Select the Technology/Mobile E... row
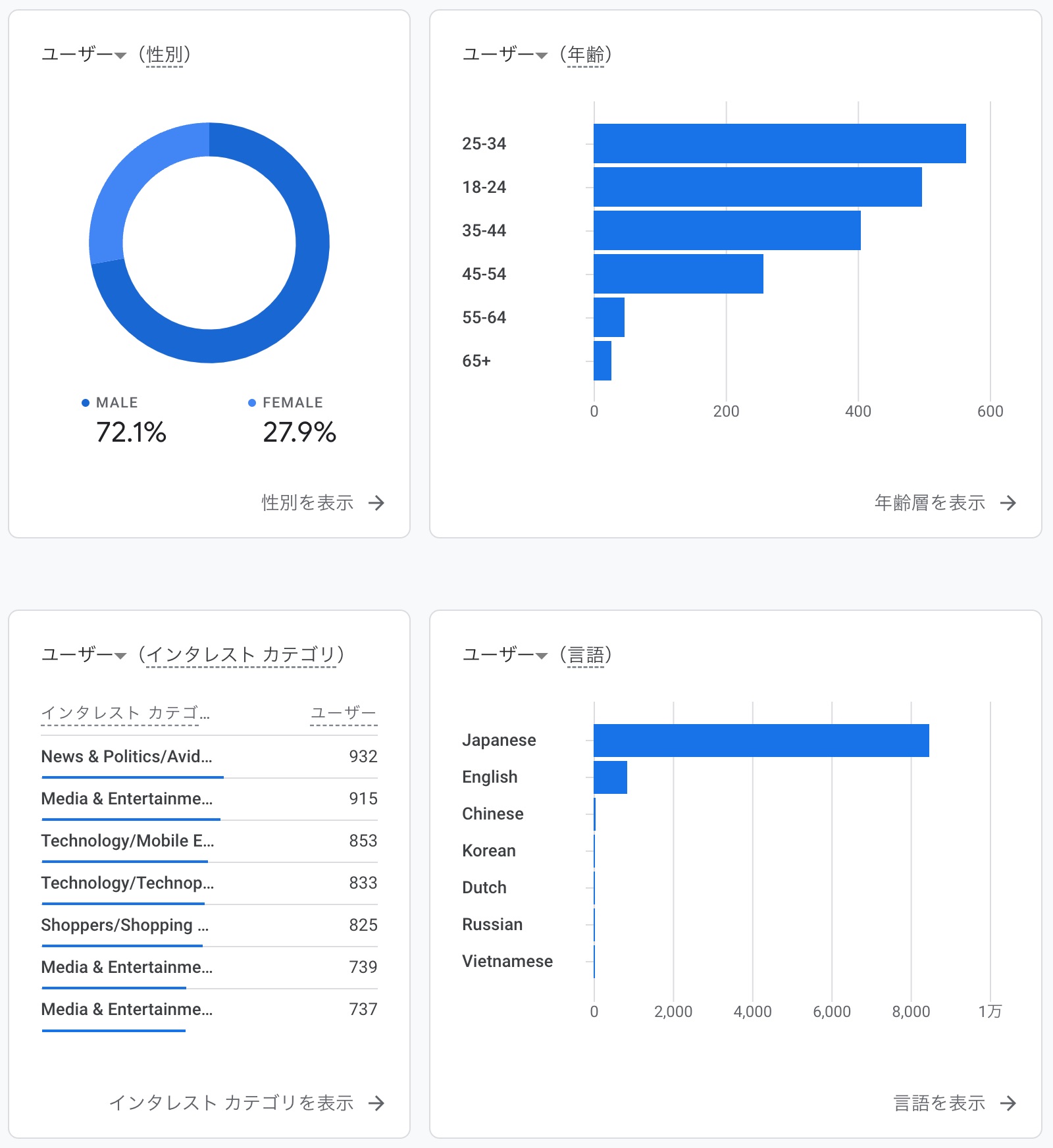The height and width of the screenshot is (1148, 1053). coord(209,841)
